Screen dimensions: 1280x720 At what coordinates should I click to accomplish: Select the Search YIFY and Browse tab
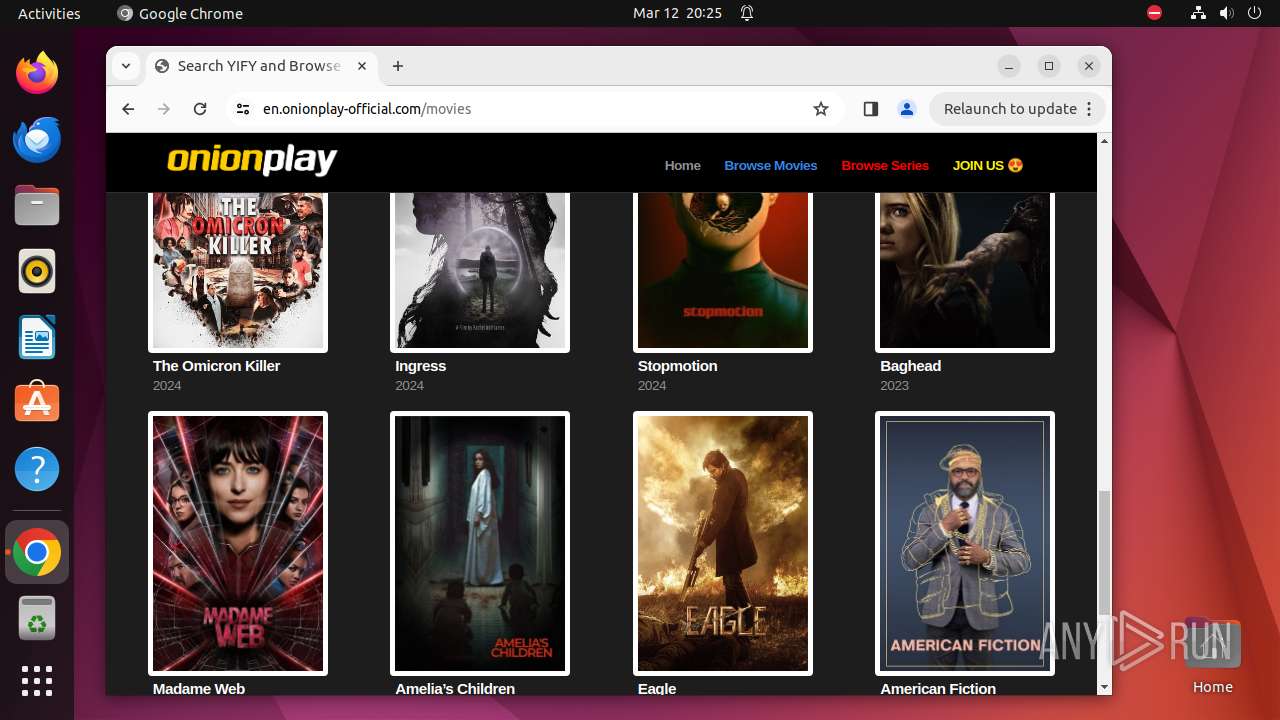pyautogui.click(x=262, y=66)
